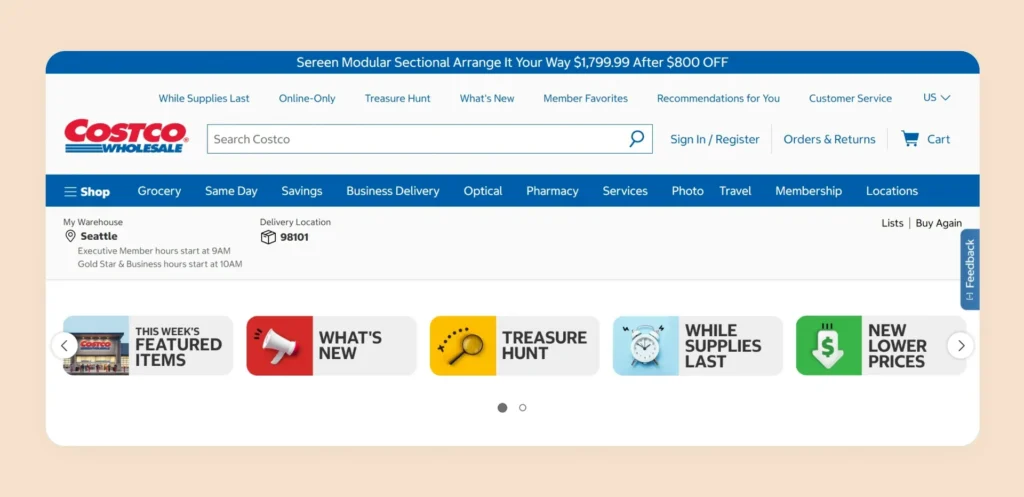Click the green dollar arrow New Lower Prices image

pyautogui.click(x=829, y=345)
